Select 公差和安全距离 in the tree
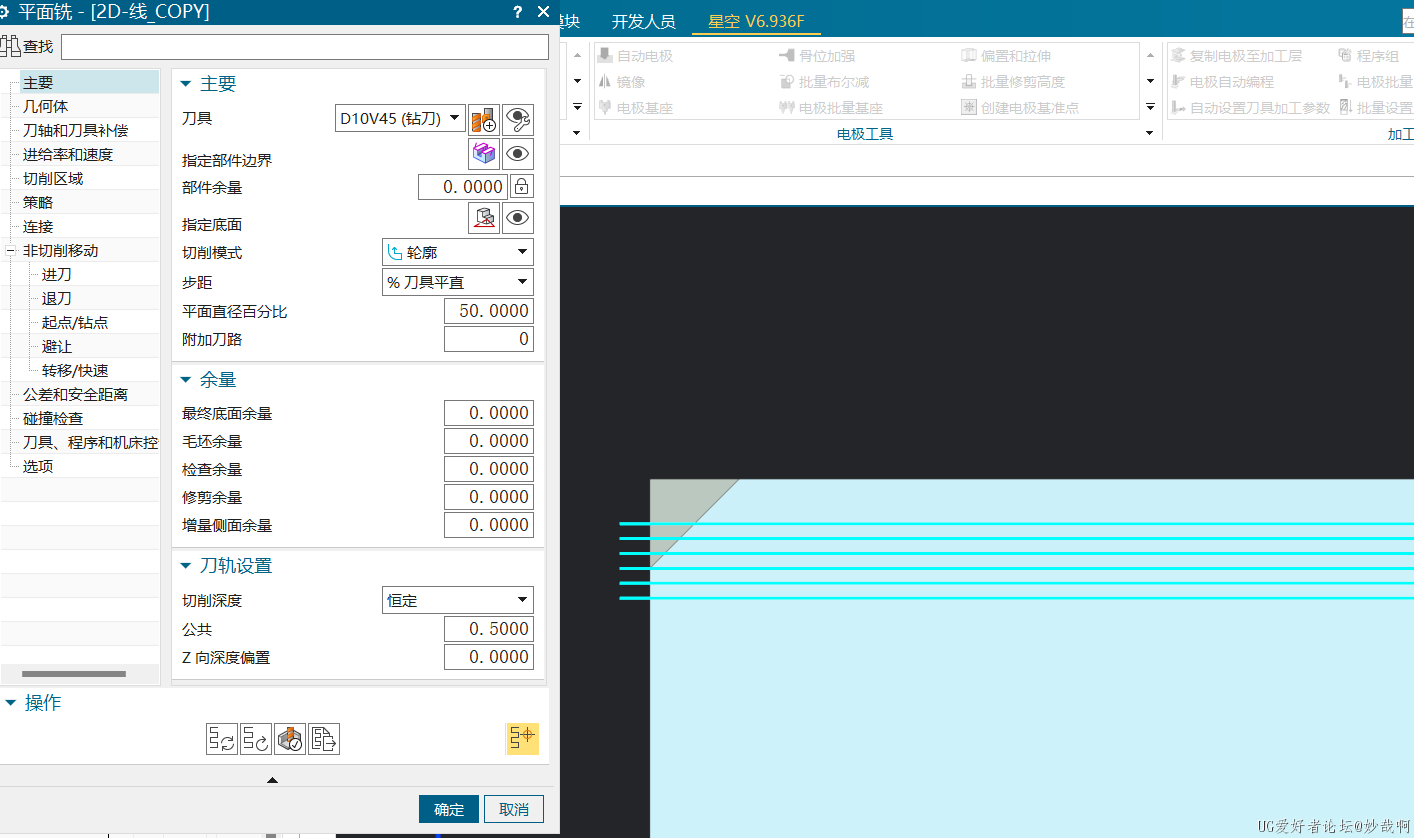 point(76,394)
